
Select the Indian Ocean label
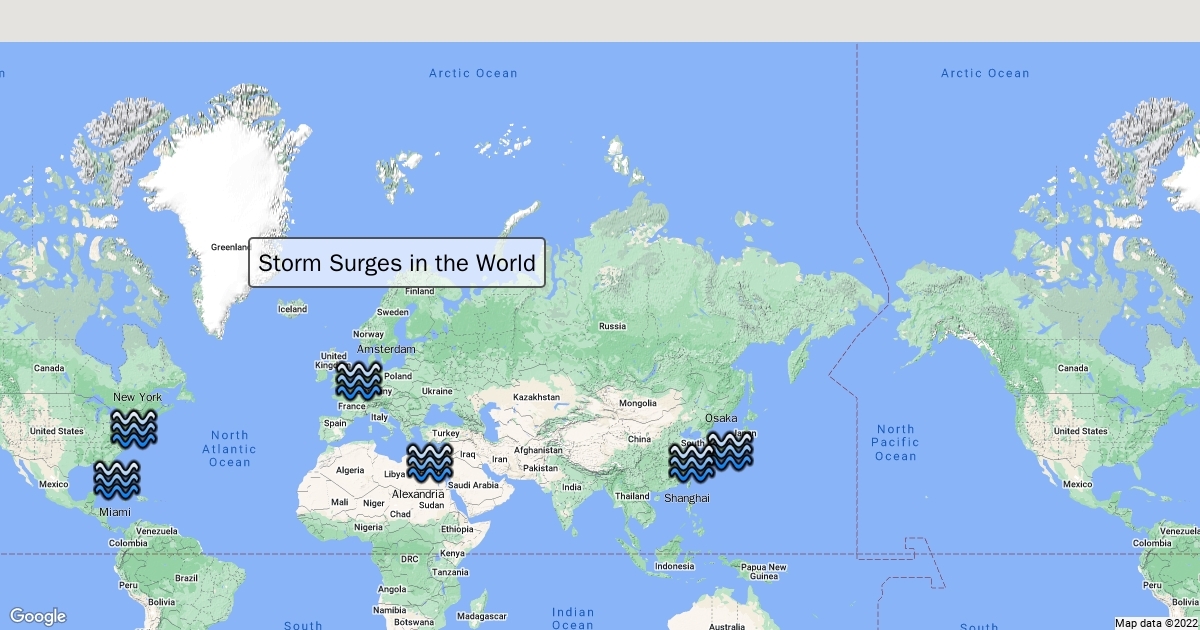[573, 618]
